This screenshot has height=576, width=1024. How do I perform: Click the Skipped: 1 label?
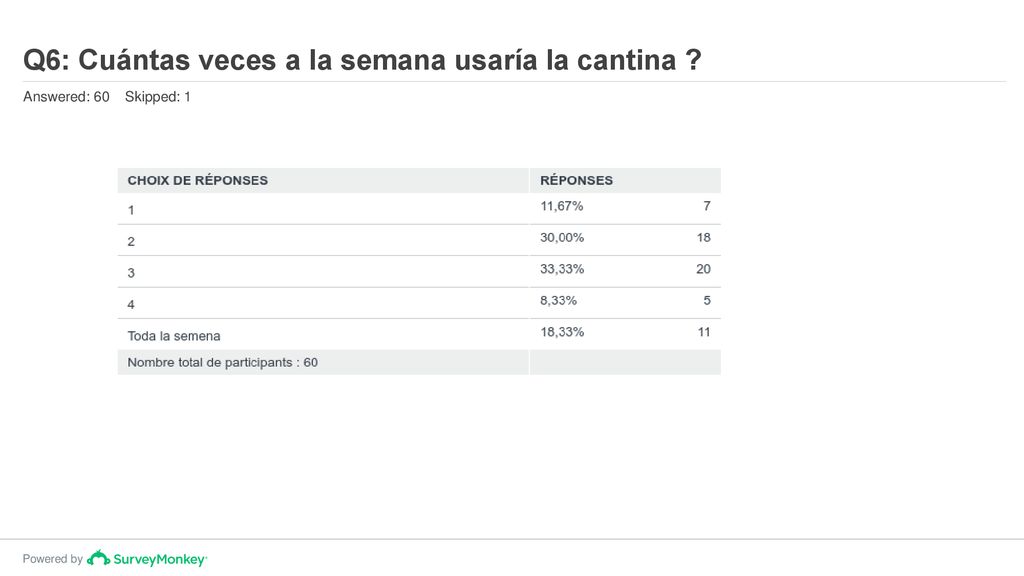coord(157,97)
